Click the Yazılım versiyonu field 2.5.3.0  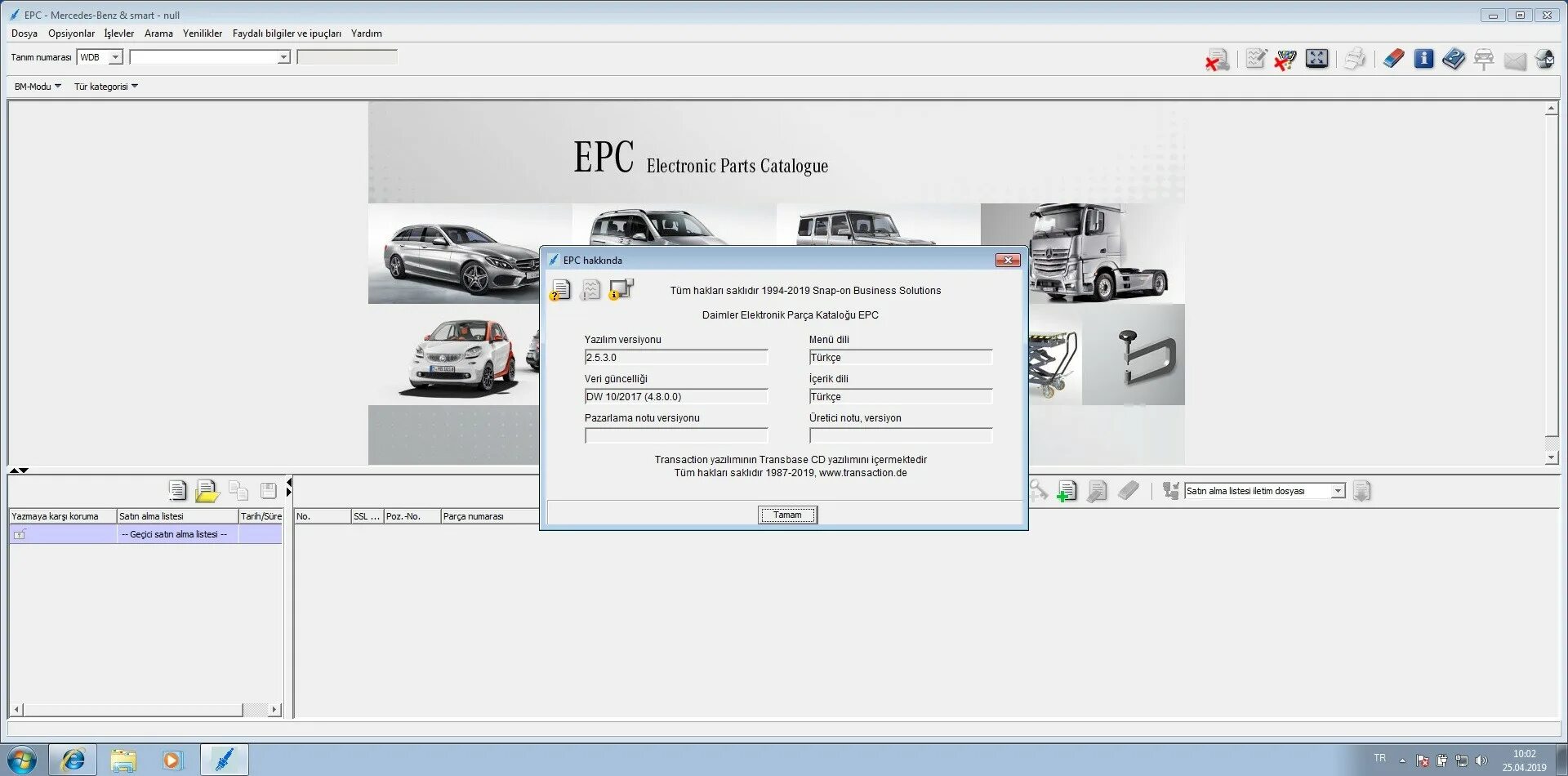tap(676, 357)
